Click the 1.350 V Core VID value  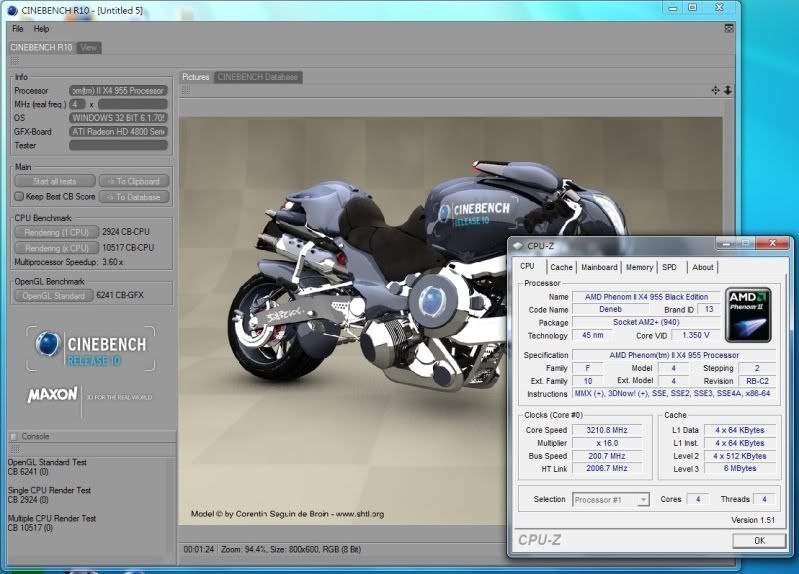696,335
